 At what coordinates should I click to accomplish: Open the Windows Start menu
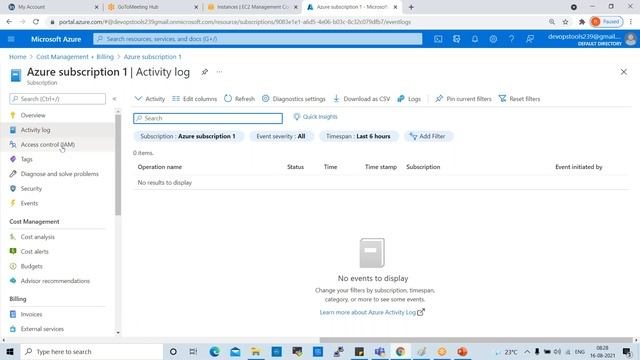click(10, 351)
